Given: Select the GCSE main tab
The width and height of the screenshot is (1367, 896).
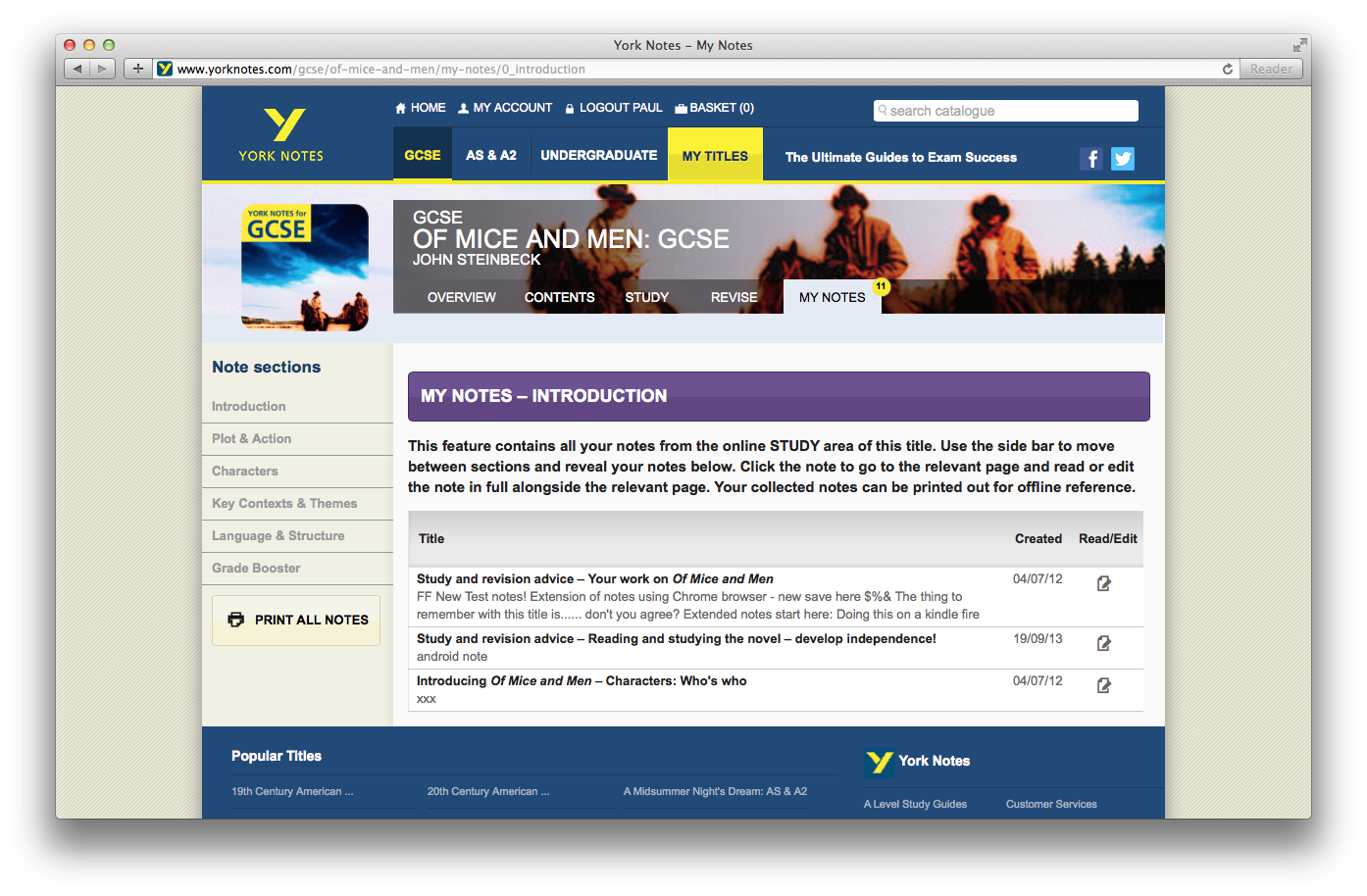Looking at the screenshot, I should click(x=423, y=155).
